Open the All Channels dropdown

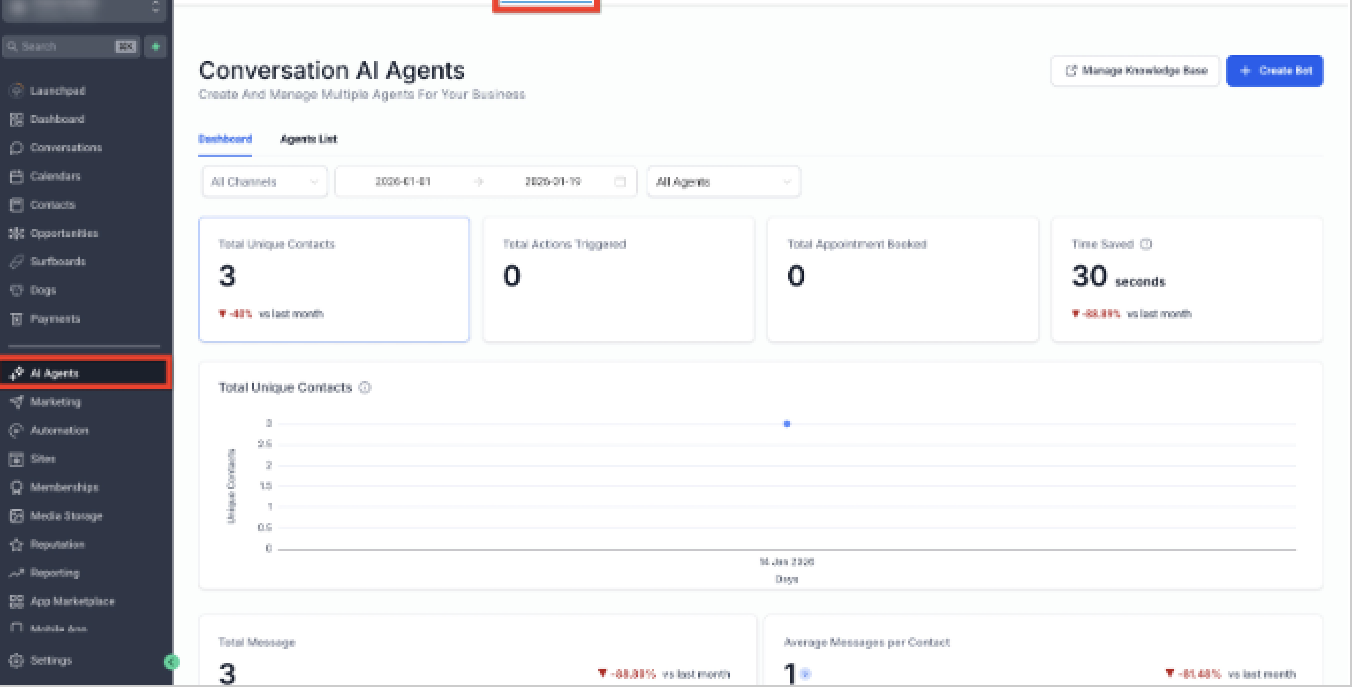click(264, 182)
